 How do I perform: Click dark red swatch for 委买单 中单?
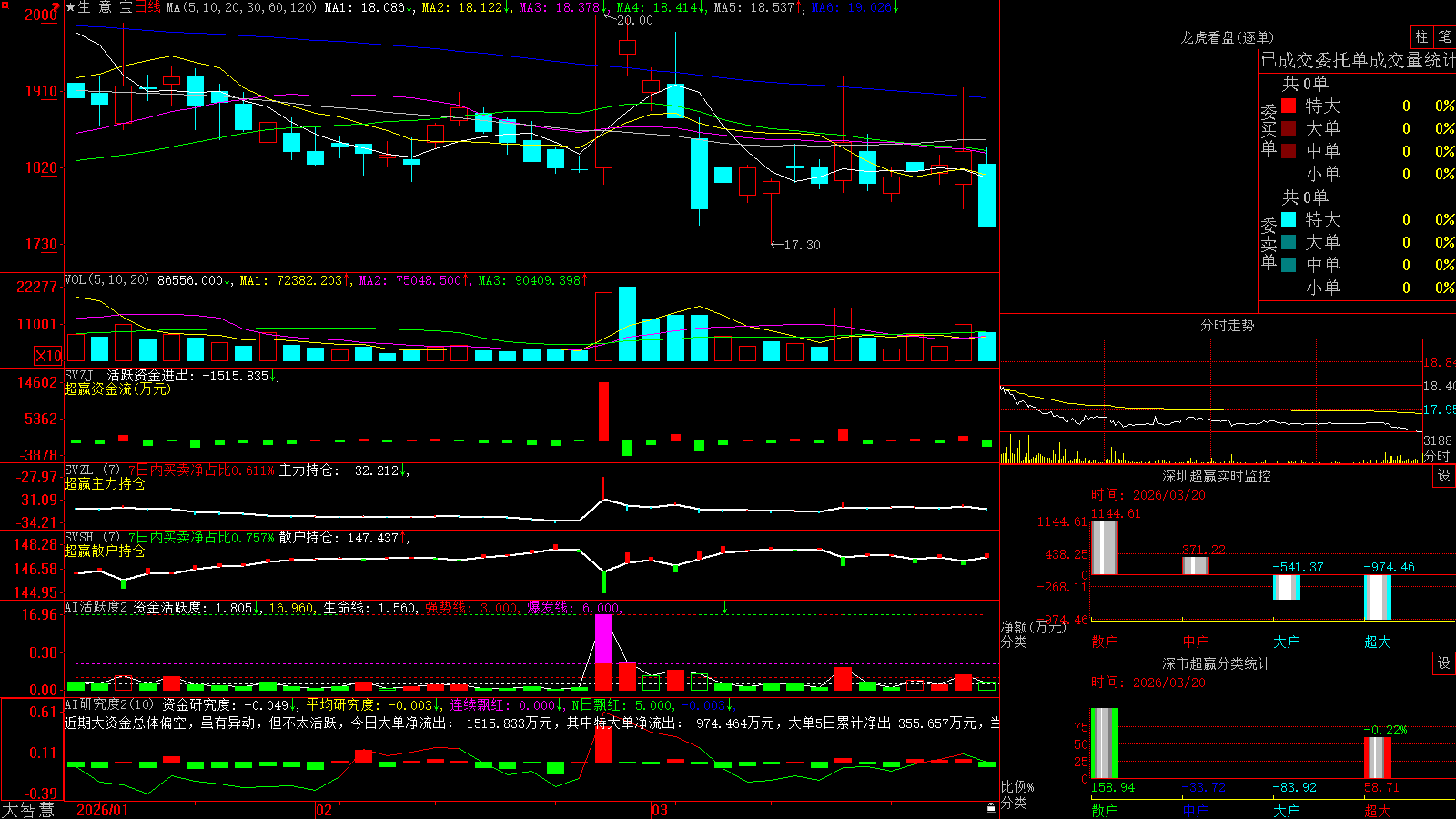pyautogui.click(x=1289, y=150)
